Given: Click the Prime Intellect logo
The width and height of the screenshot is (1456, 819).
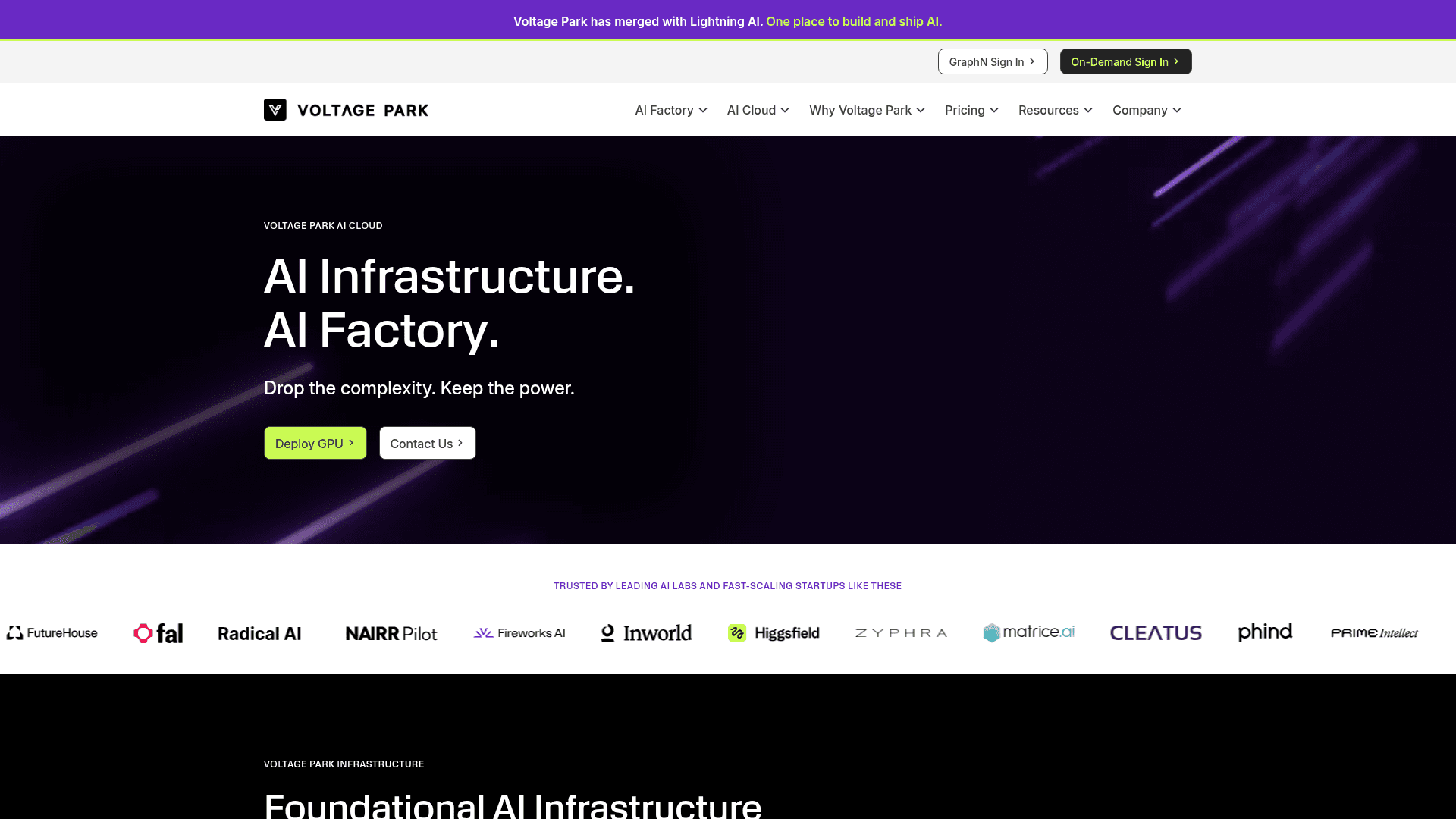Looking at the screenshot, I should (x=1374, y=633).
